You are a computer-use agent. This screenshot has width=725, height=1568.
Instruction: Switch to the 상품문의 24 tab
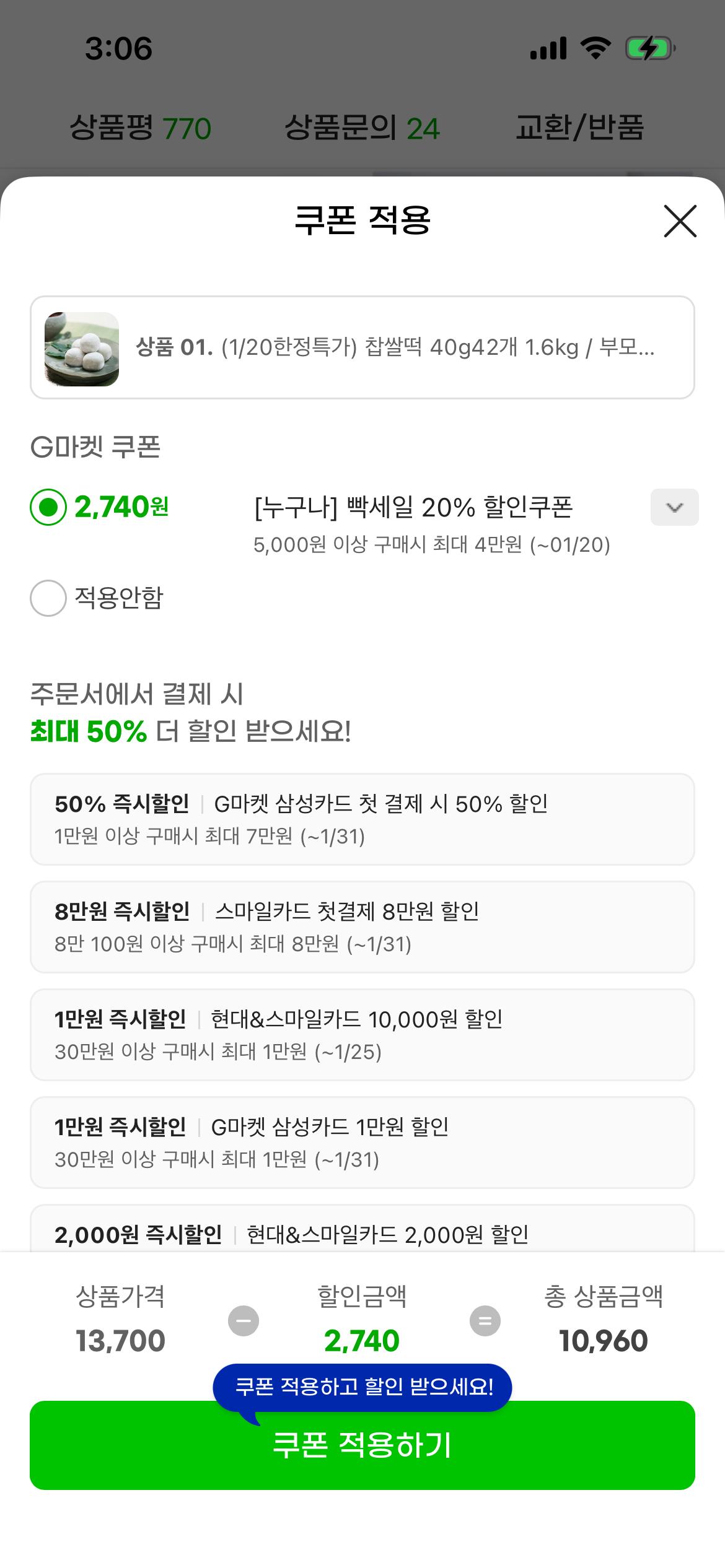[x=362, y=128]
